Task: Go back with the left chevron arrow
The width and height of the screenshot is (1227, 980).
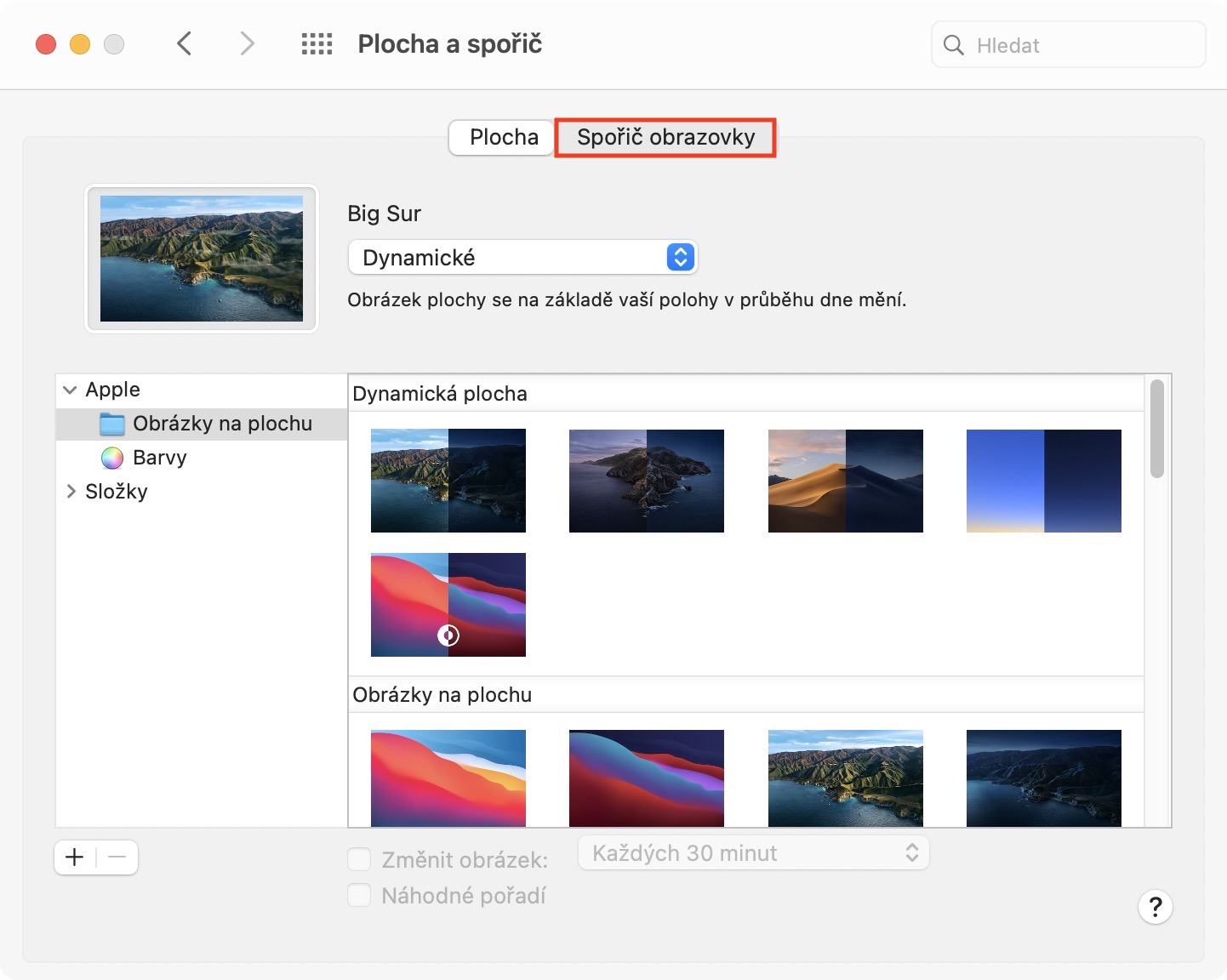Action: 184,43
